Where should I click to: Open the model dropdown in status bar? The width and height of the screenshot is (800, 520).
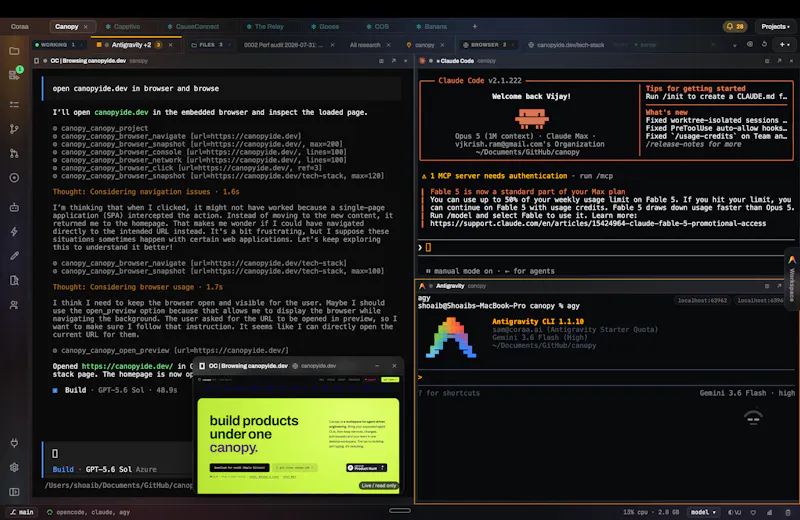tap(703, 512)
